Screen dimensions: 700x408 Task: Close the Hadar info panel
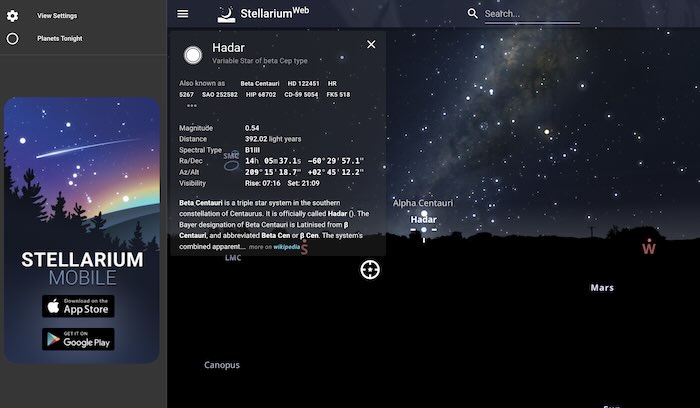(371, 44)
